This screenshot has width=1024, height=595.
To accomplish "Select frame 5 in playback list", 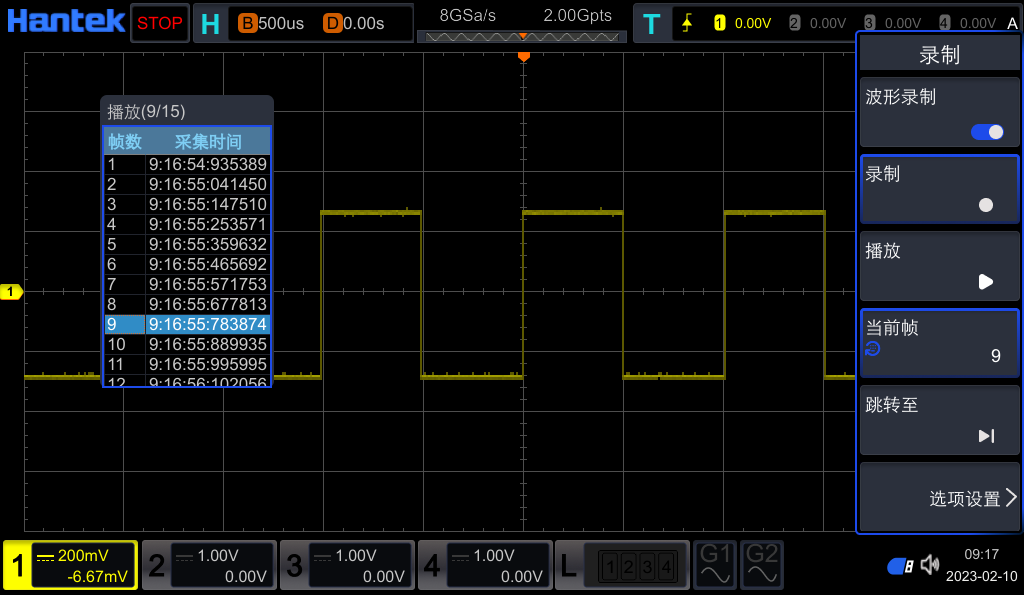I will [187, 244].
